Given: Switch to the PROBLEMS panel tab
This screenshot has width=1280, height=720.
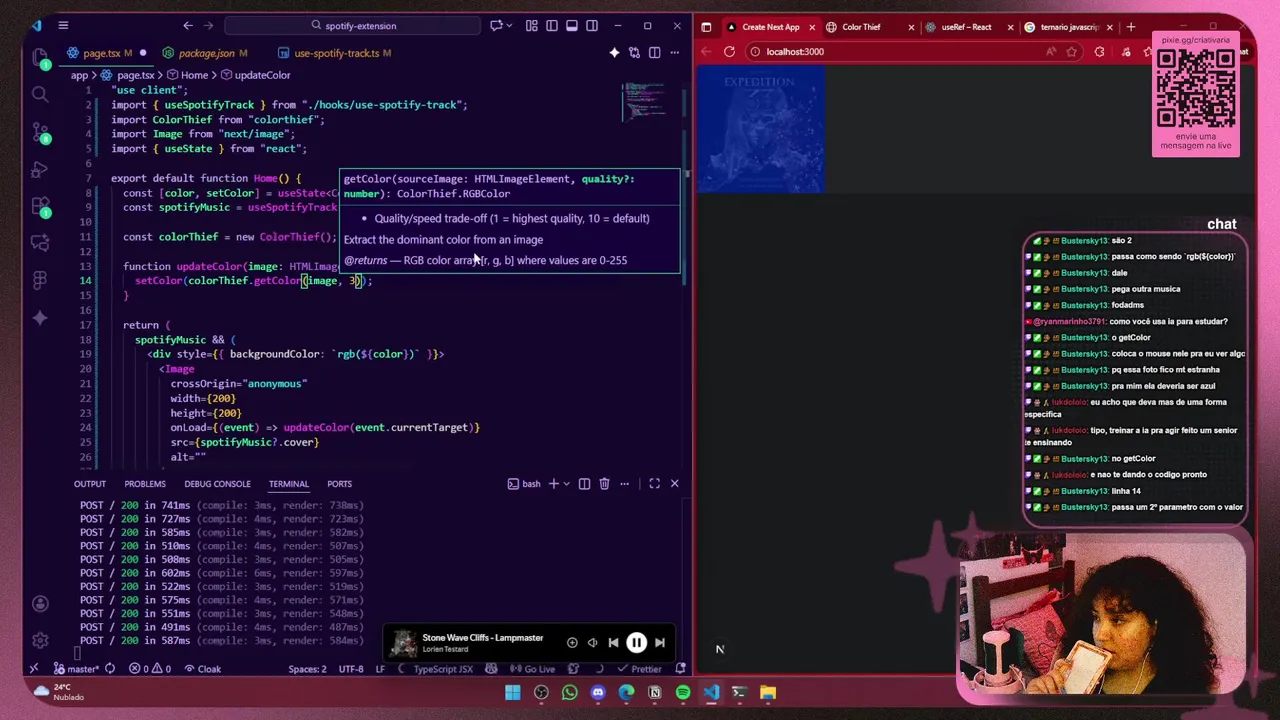Looking at the screenshot, I should 145,484.
